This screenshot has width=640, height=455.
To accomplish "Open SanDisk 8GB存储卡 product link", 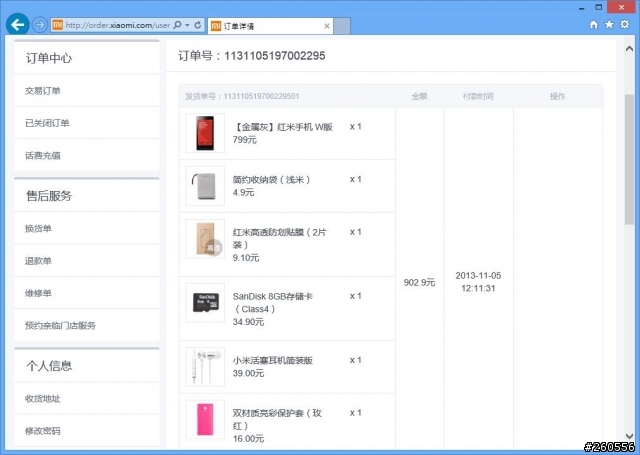I will pyautogui.click(x=273, y=302).
